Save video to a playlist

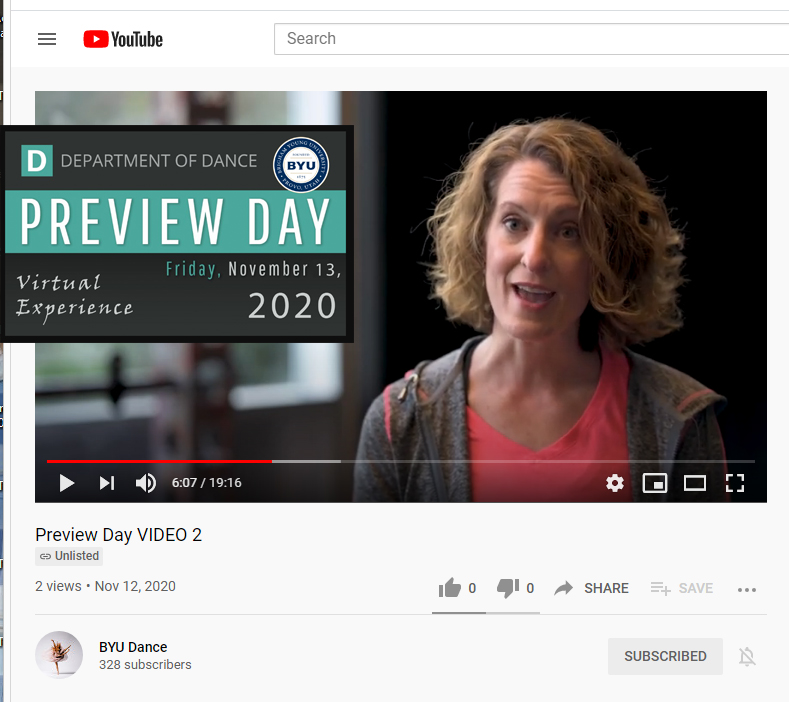[x=682, y=588]
